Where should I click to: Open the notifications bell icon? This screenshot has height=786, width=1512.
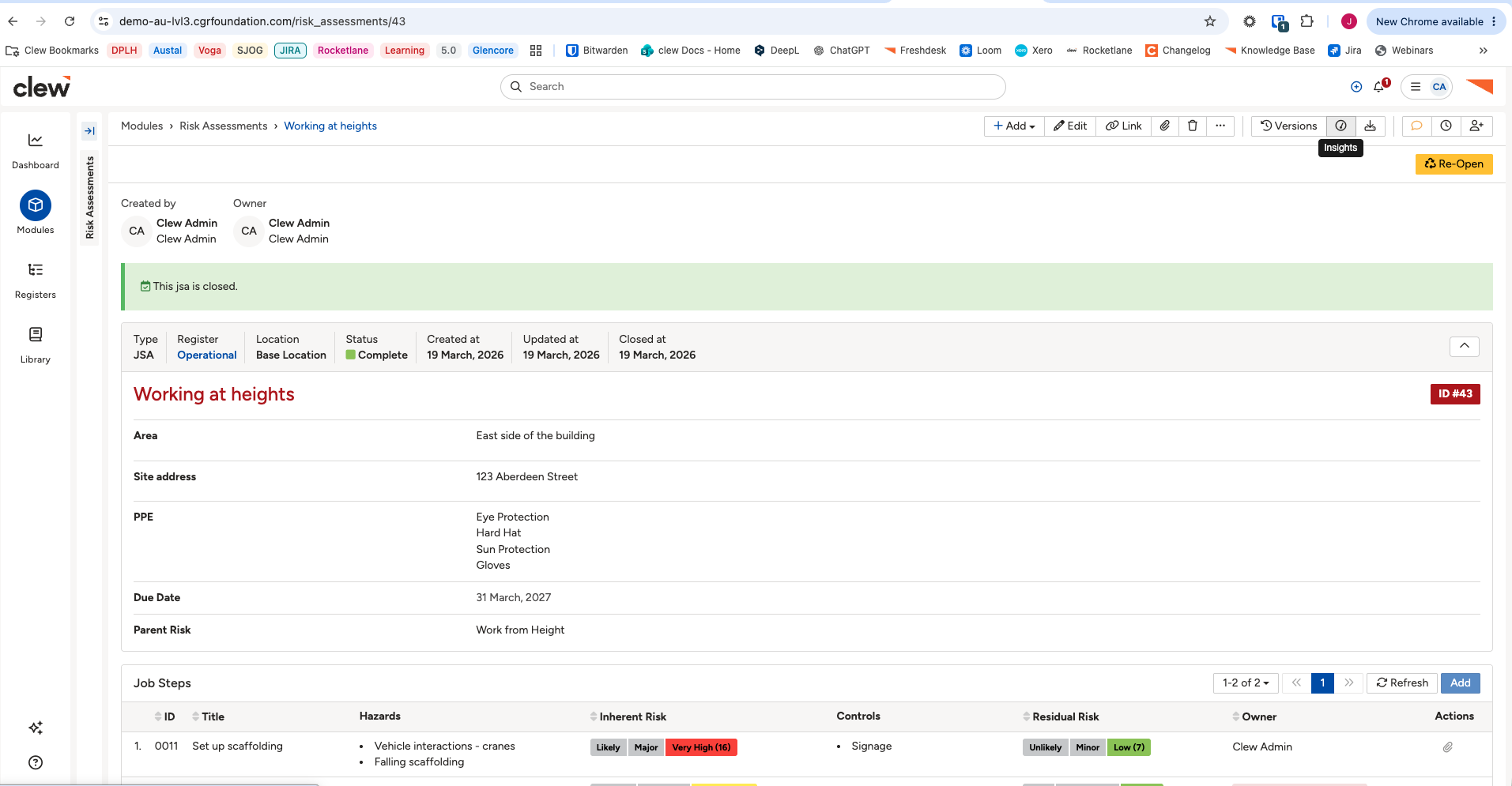[x=1380, y=87]
